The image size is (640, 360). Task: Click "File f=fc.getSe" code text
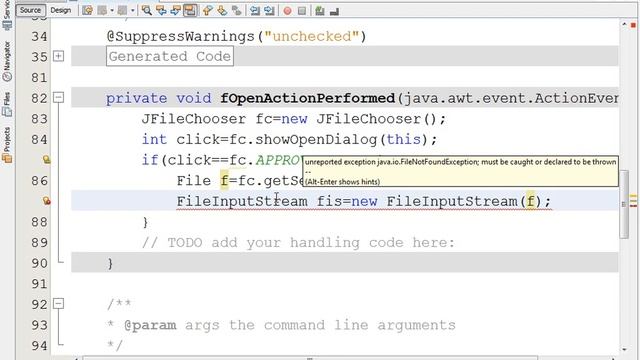240,180
